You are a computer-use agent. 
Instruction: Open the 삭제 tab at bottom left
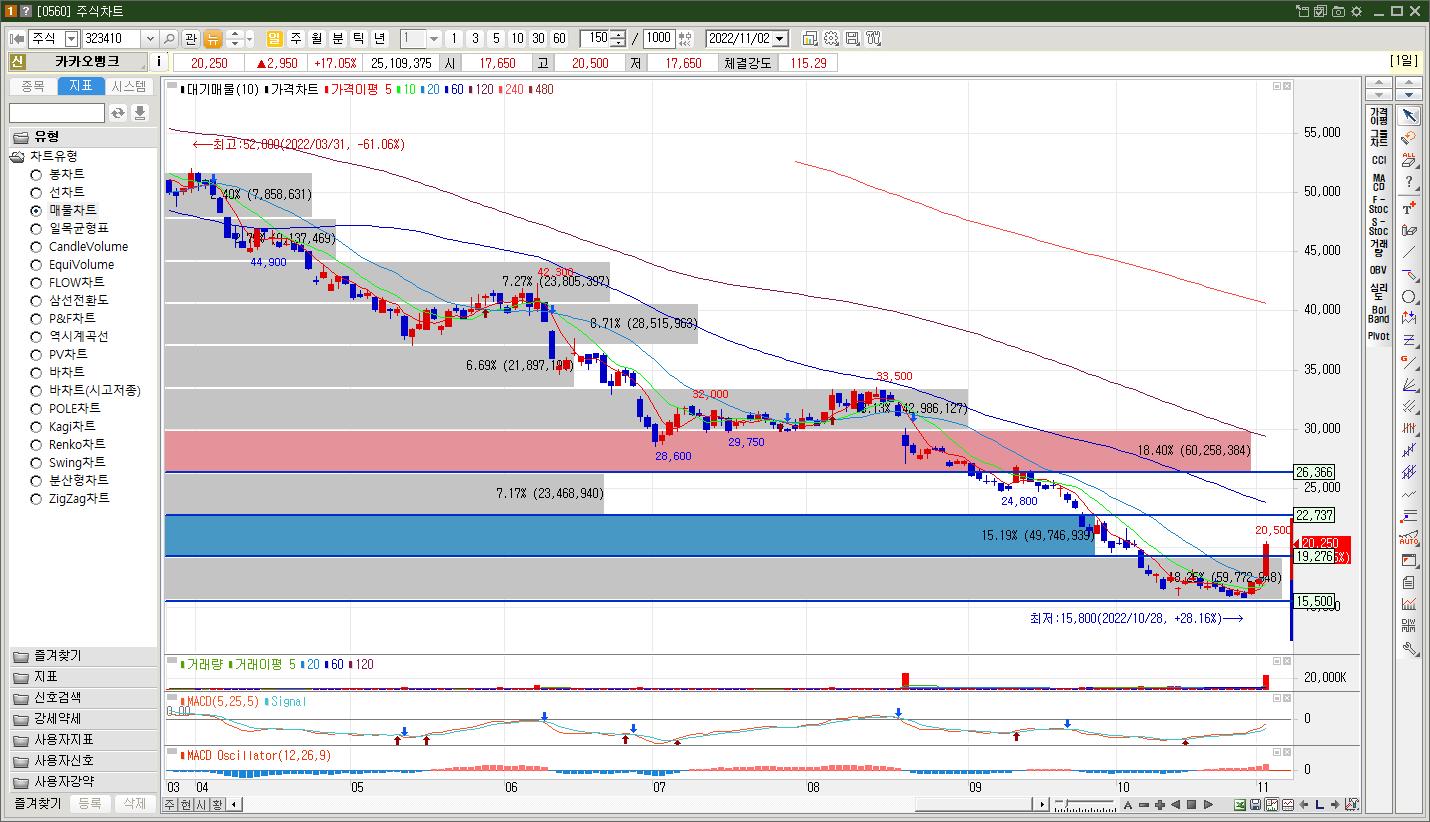tap(134, 803)
